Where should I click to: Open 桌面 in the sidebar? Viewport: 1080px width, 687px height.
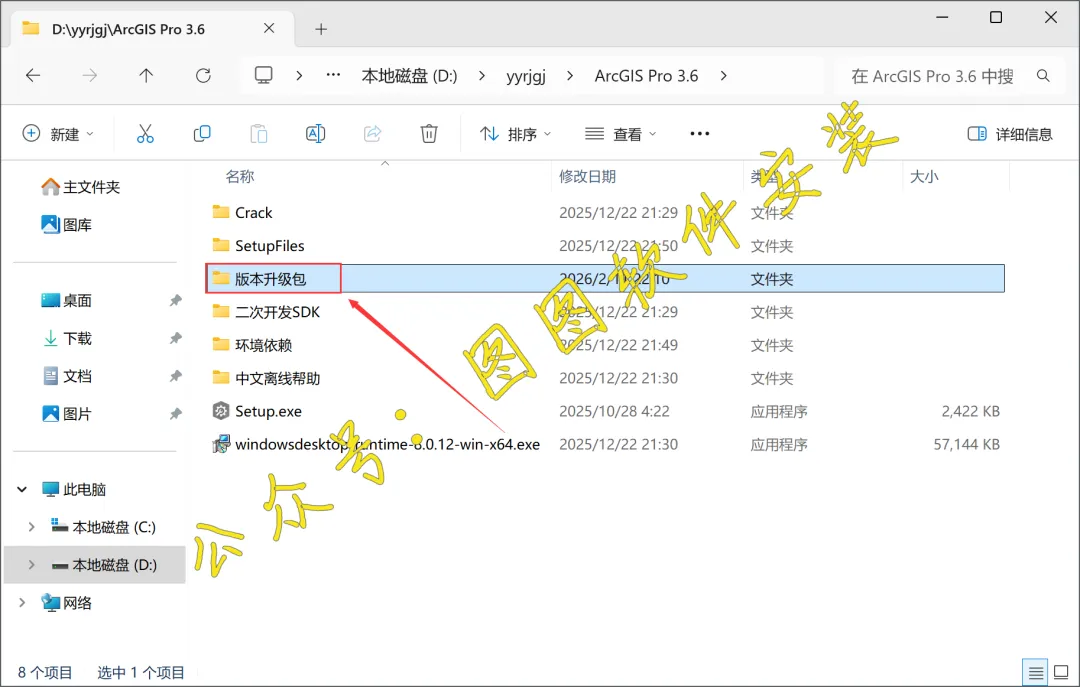(x=67, y=300)
